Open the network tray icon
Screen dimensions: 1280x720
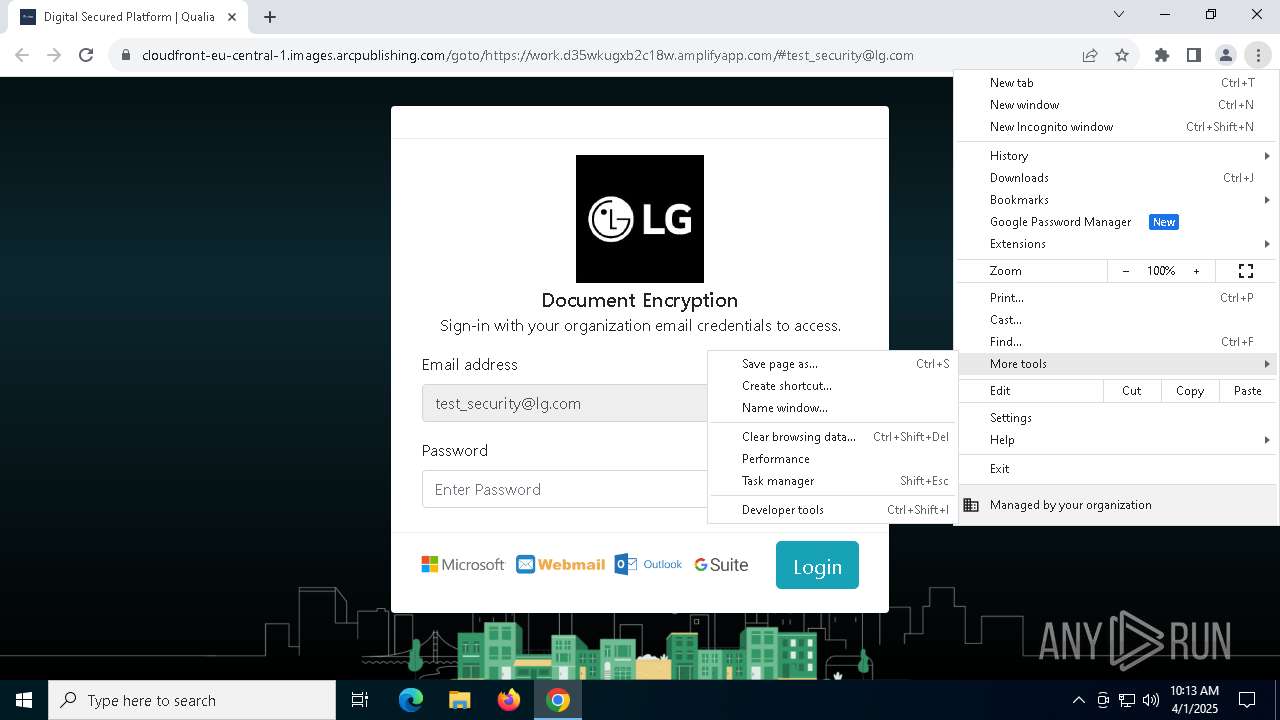[1127, 700]
